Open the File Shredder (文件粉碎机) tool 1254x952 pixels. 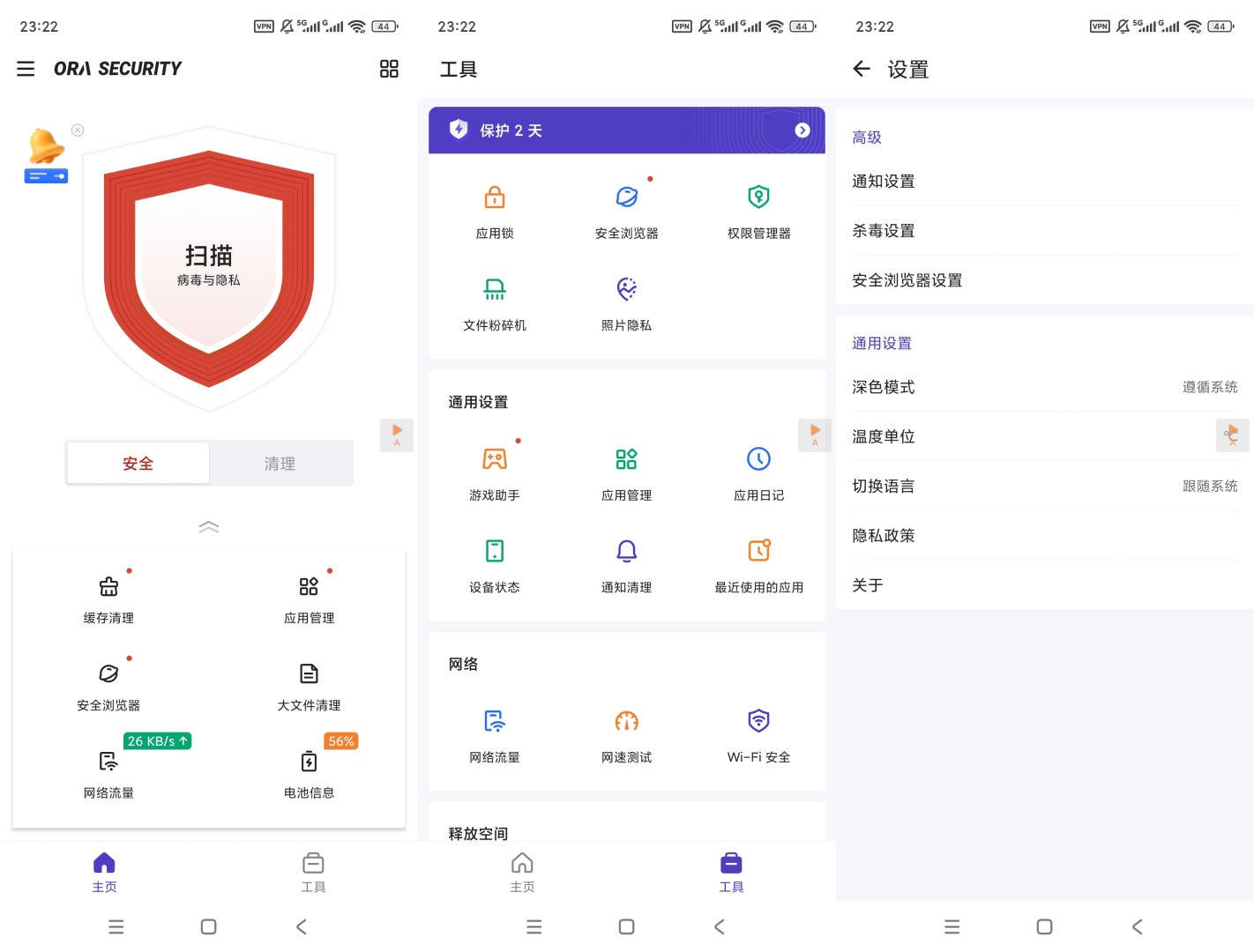[x=495, y=303]
